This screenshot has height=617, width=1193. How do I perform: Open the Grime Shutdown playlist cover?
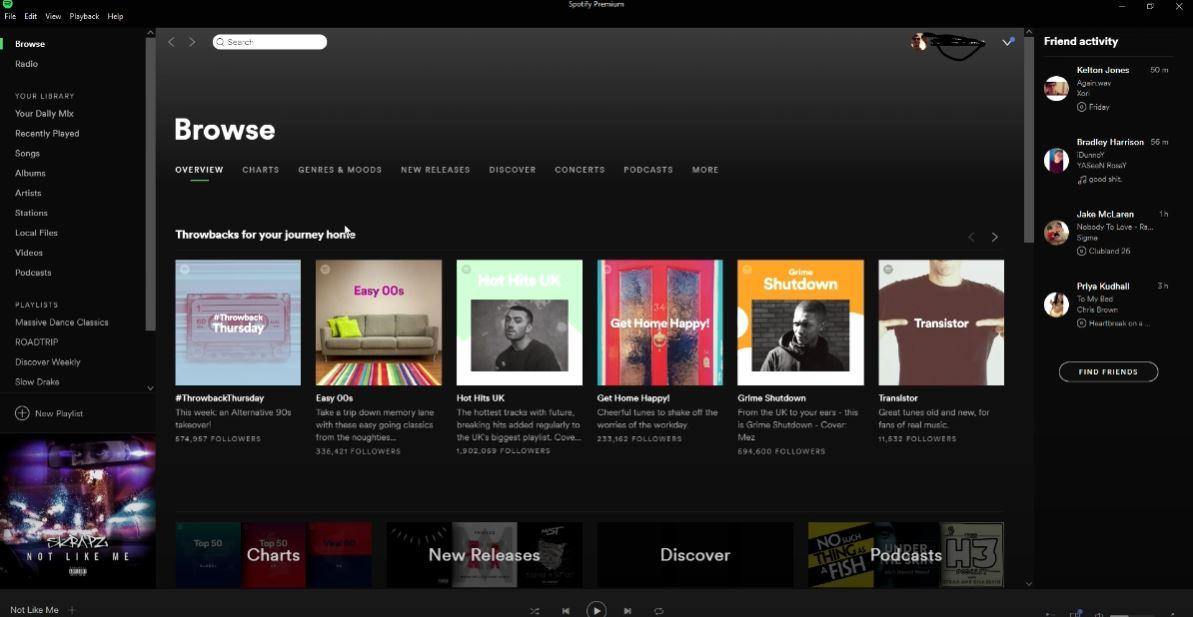[800, 323]
